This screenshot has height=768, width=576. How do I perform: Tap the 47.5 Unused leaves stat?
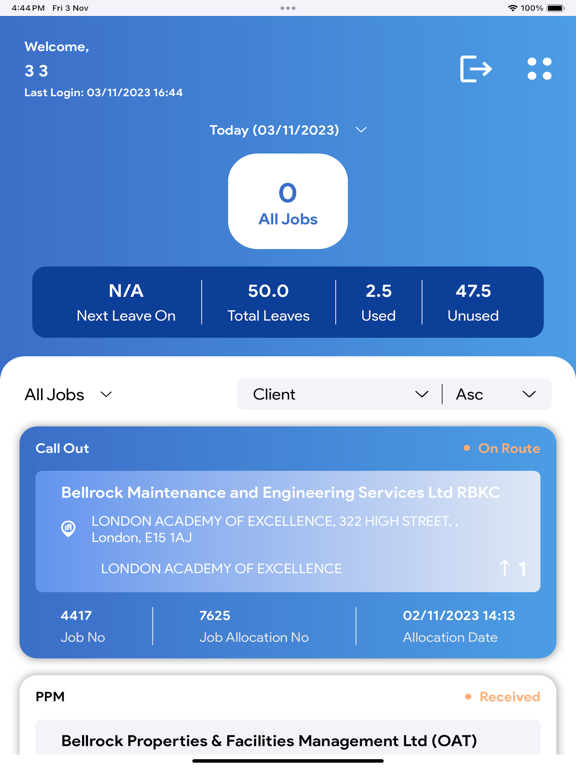point(473,303)
